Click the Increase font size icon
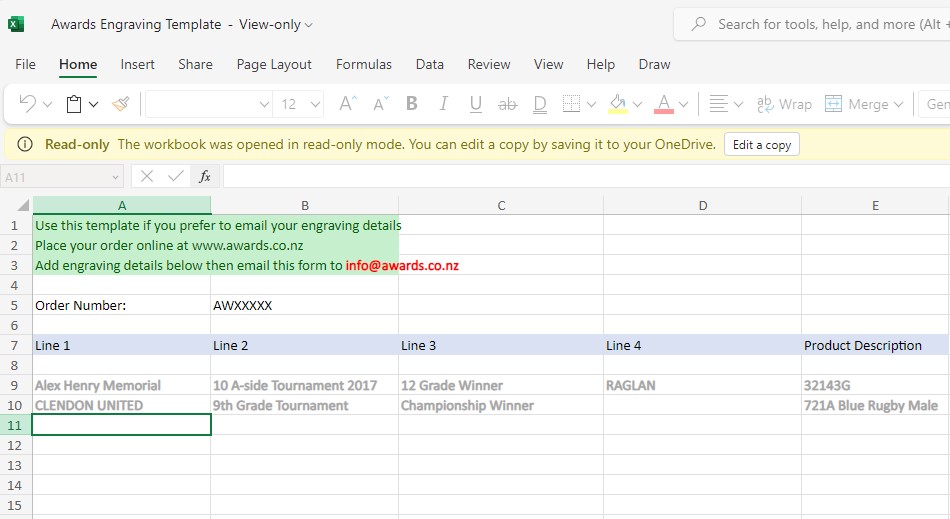Image resolution: width=950 pixels, height=519 pixels. tap(347, 104)
